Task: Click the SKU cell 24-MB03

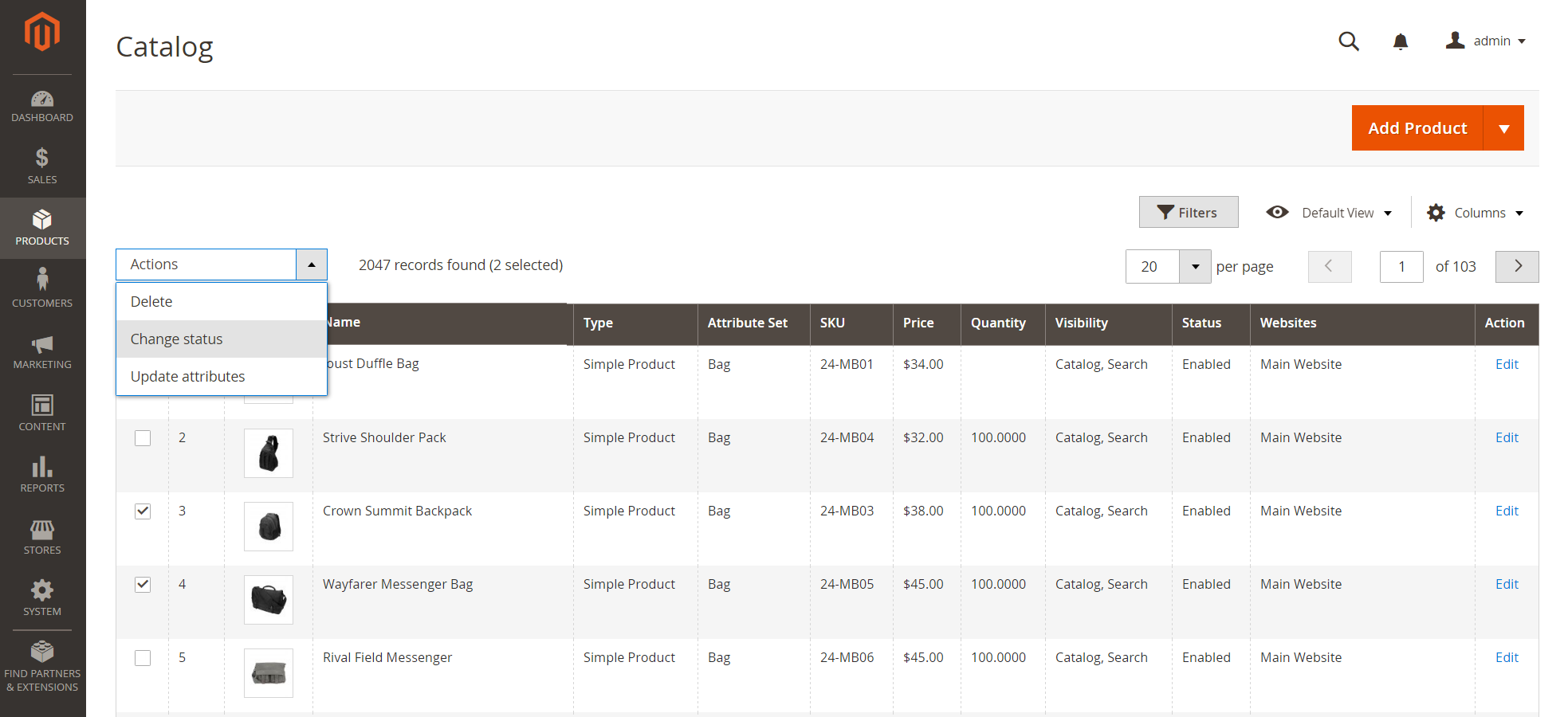Action: click(847, 511)
